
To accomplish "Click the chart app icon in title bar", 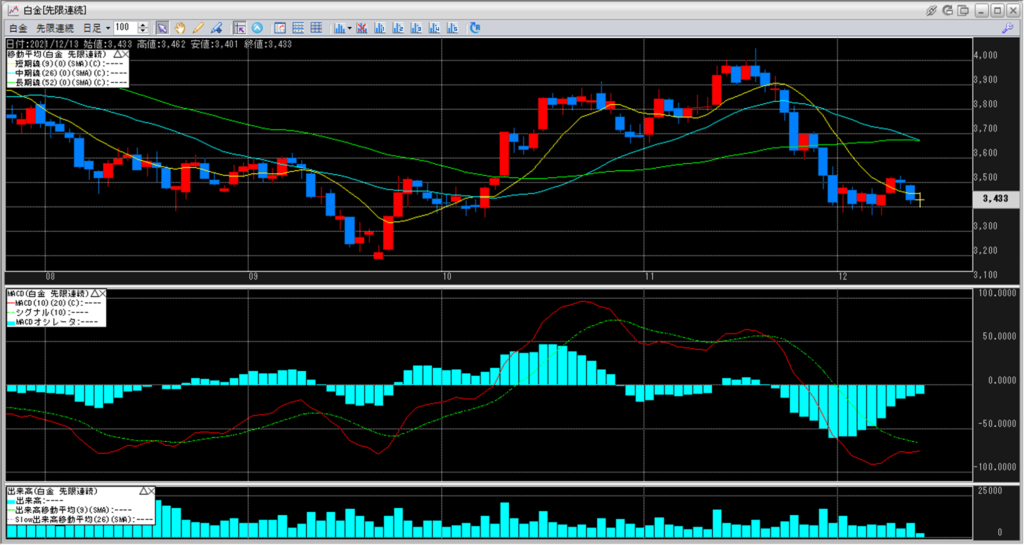I will (12, 10).
